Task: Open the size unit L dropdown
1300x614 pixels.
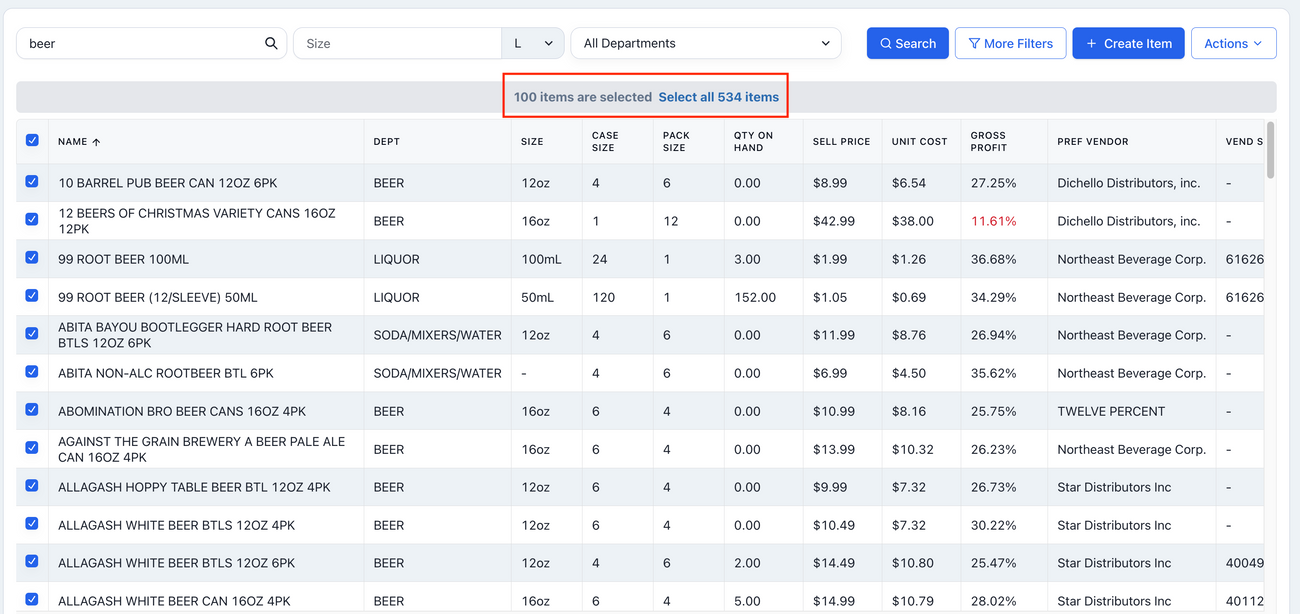Action: pos(532,44)
